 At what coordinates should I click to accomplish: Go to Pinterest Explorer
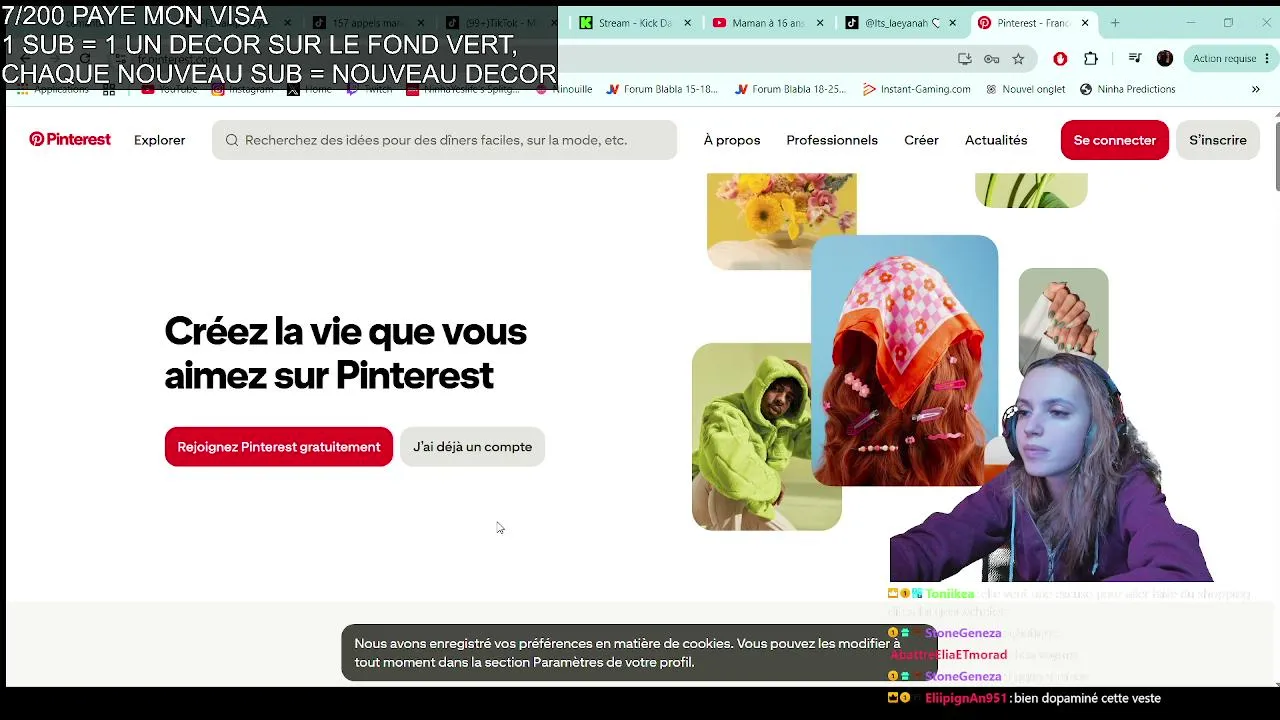point(160,140)
